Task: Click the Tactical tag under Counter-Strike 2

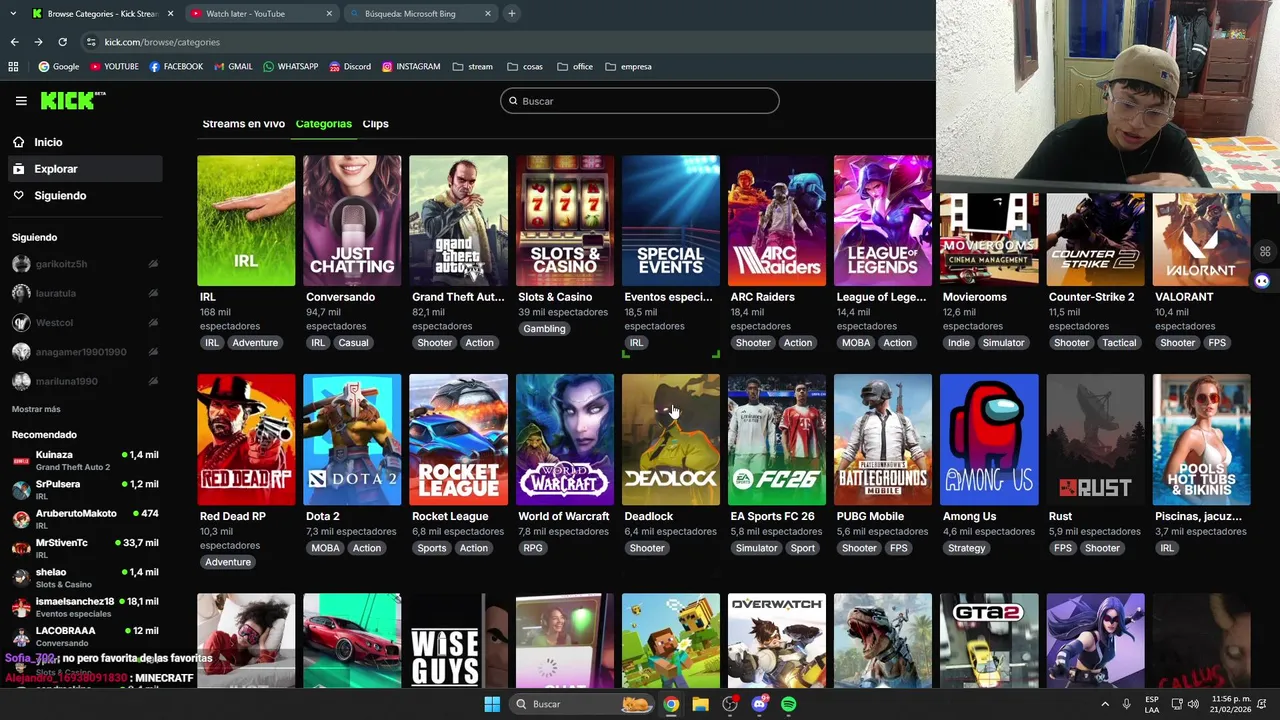Action: click(x=1119, y=343)
